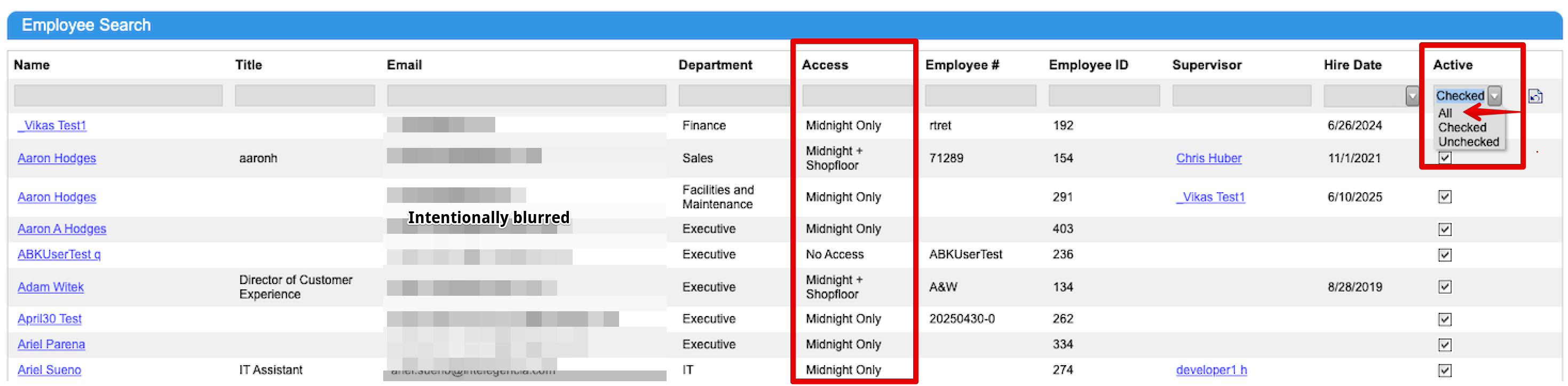This screenshot has height=386, width=1568.
Task: Open the ABKUserTest q employee link
Action: 59,255
